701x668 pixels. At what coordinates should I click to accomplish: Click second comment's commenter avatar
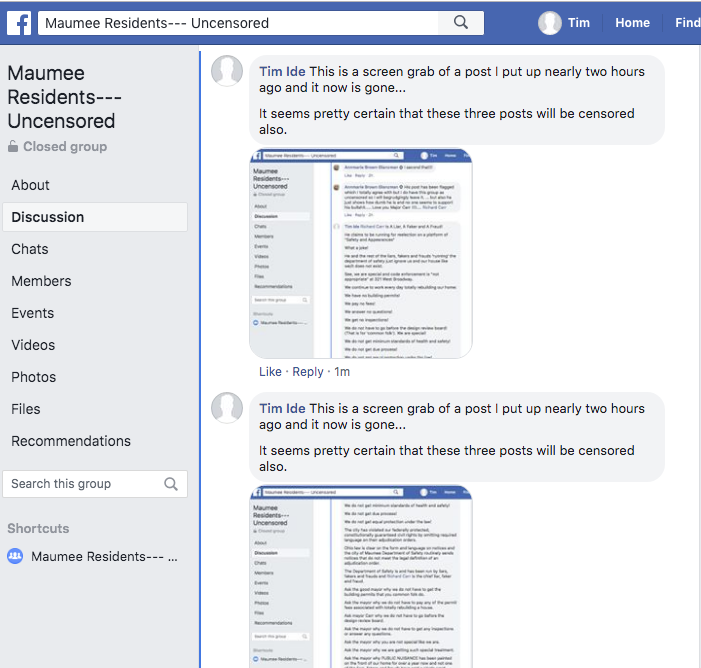(x=227, y=408)
